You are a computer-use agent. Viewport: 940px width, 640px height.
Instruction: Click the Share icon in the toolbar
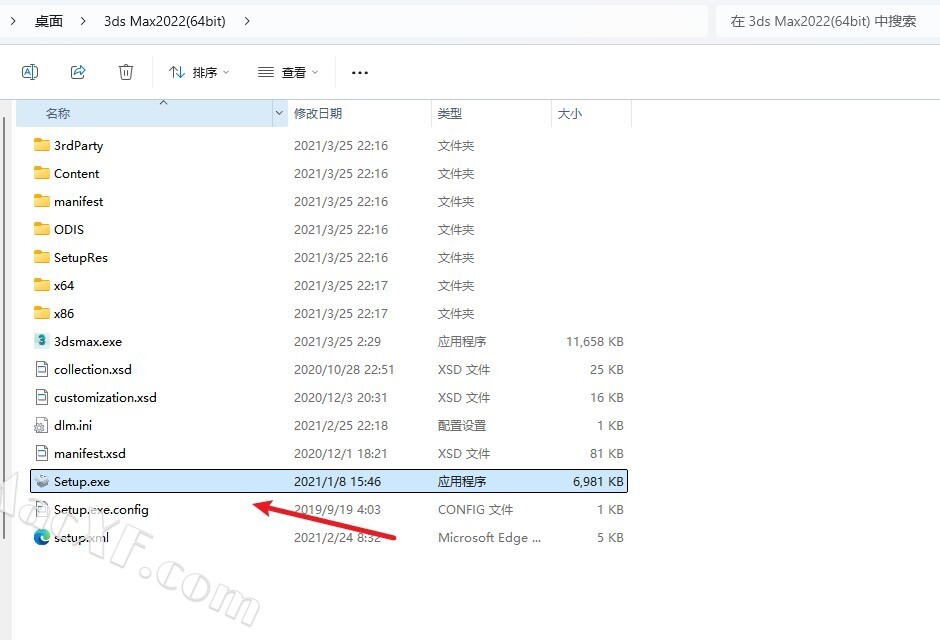78,73
